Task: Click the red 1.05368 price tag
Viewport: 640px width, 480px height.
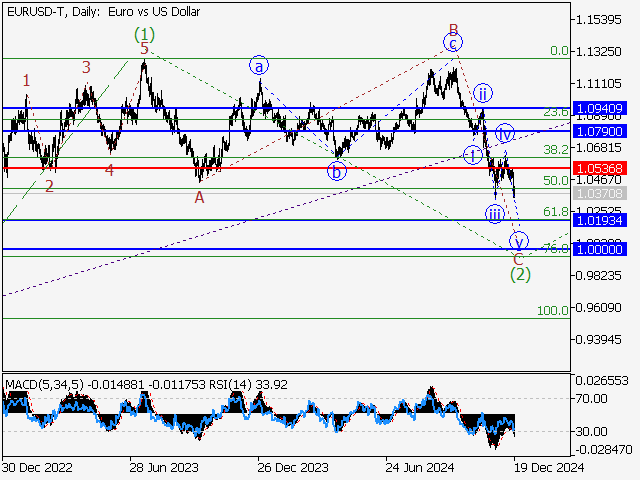Action: click(599, 168)
